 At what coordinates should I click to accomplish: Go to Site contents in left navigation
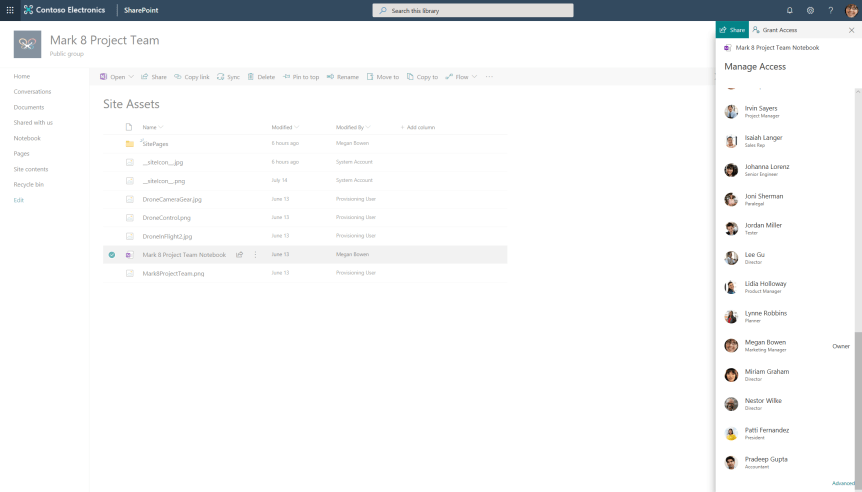tap(30, 169)
